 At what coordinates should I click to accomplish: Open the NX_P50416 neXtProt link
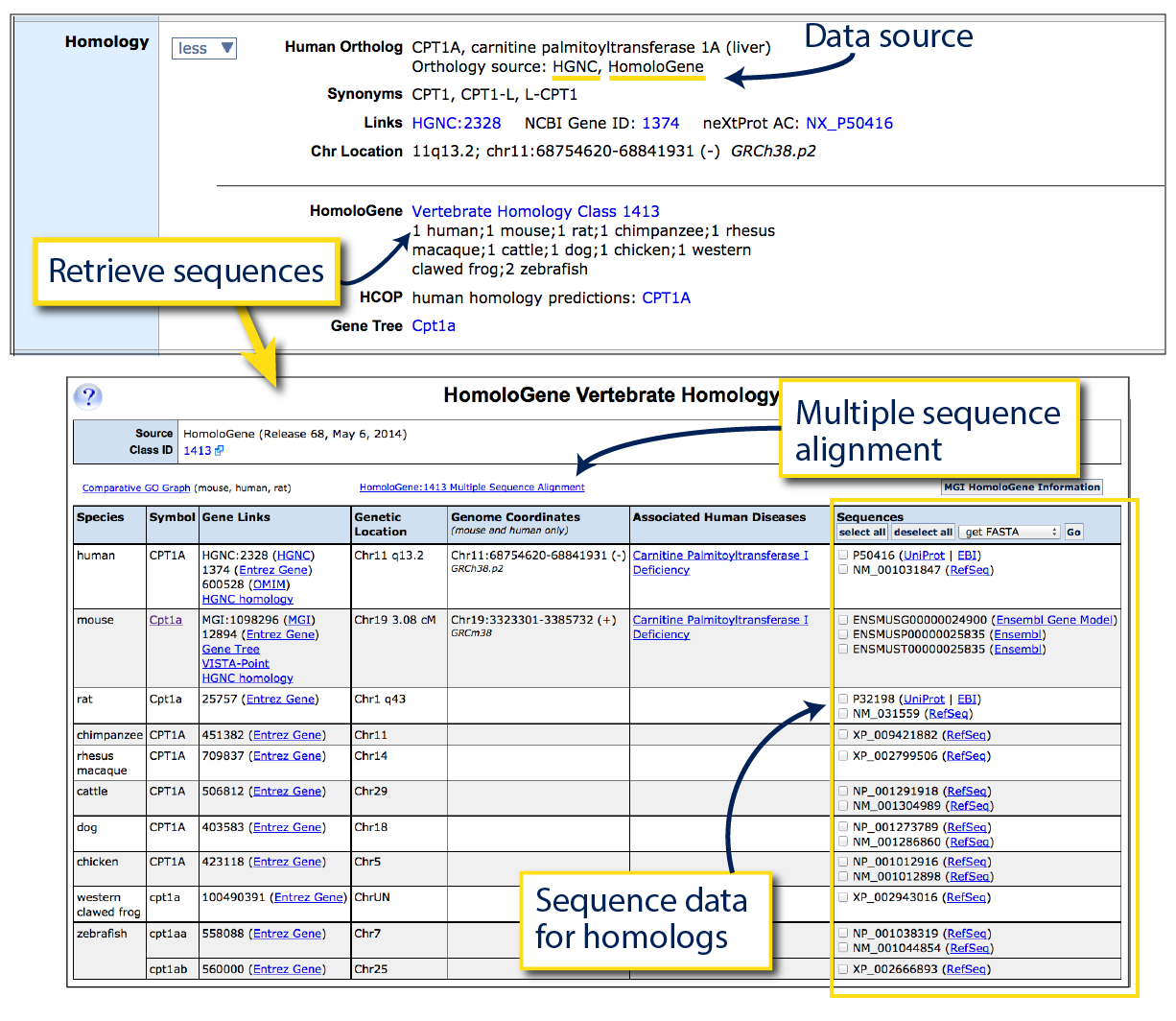point(850,123)
